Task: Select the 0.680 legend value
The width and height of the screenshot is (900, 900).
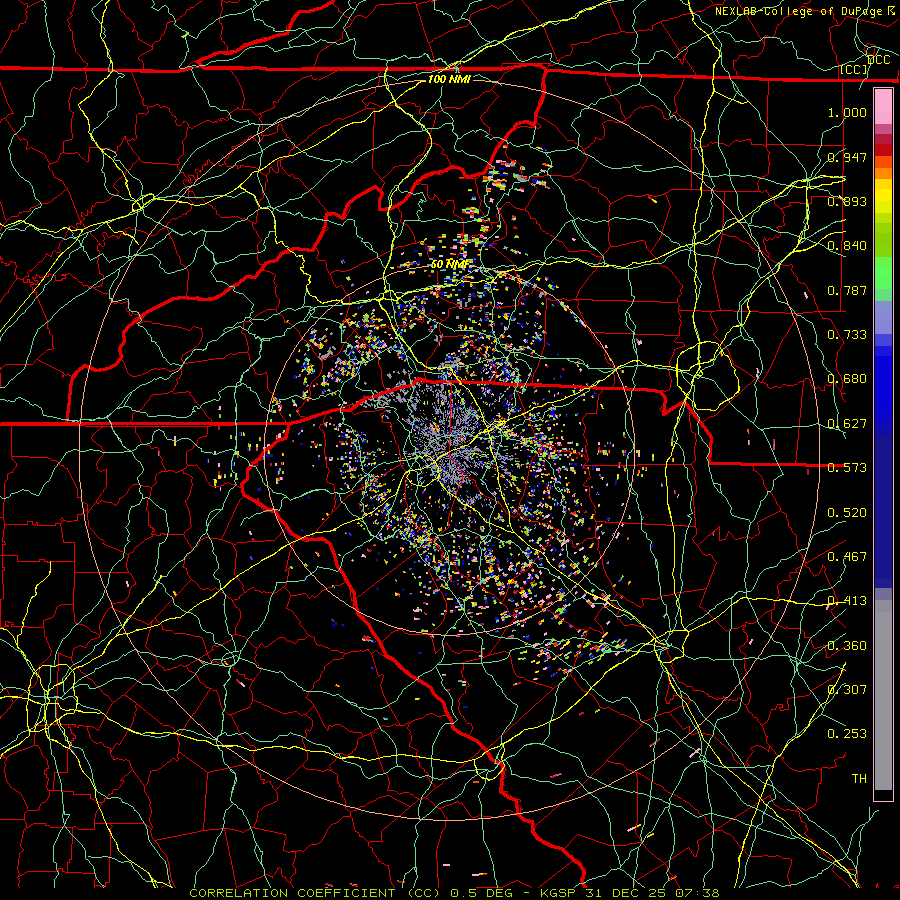Action: point(847,379)
